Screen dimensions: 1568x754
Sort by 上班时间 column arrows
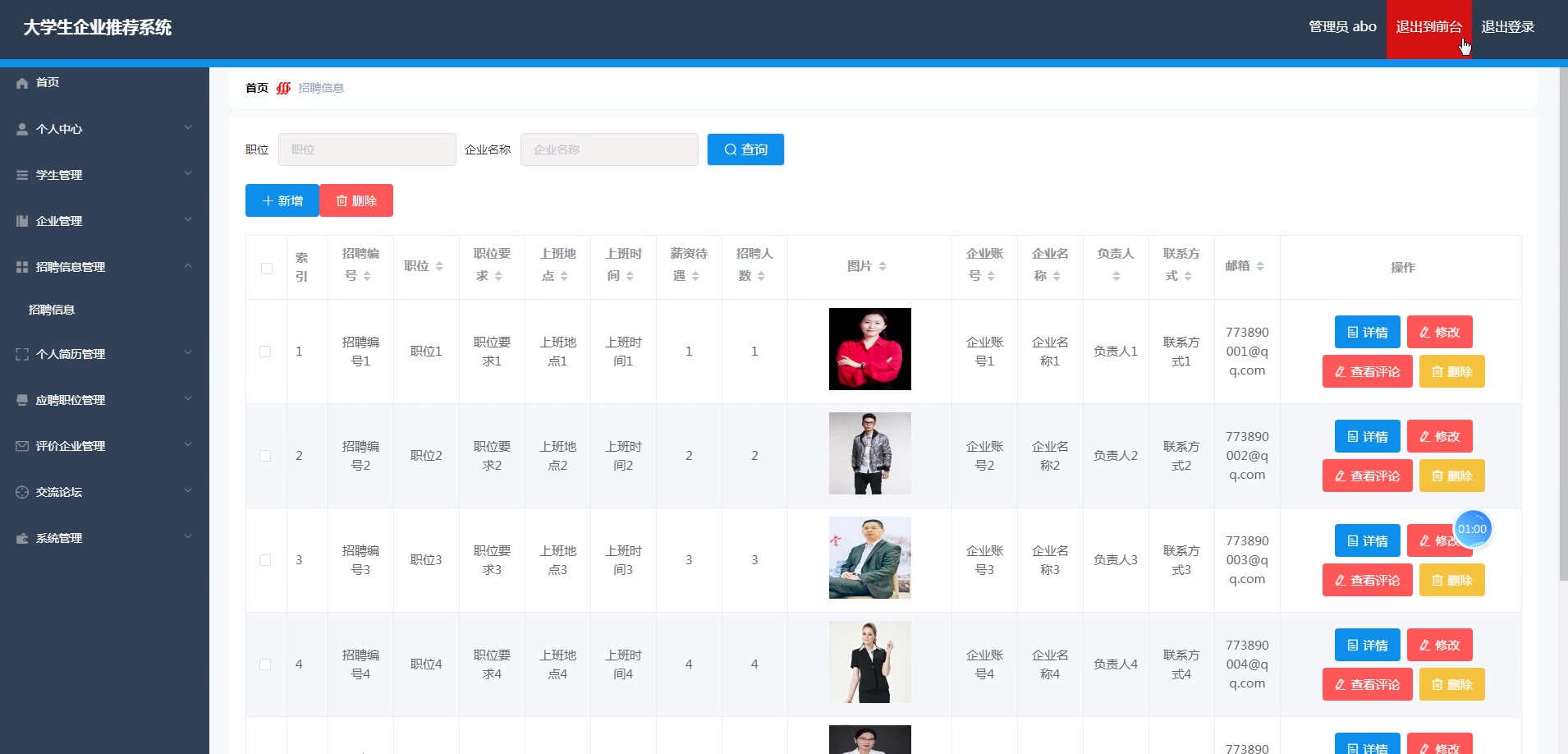tap(630, 276)
